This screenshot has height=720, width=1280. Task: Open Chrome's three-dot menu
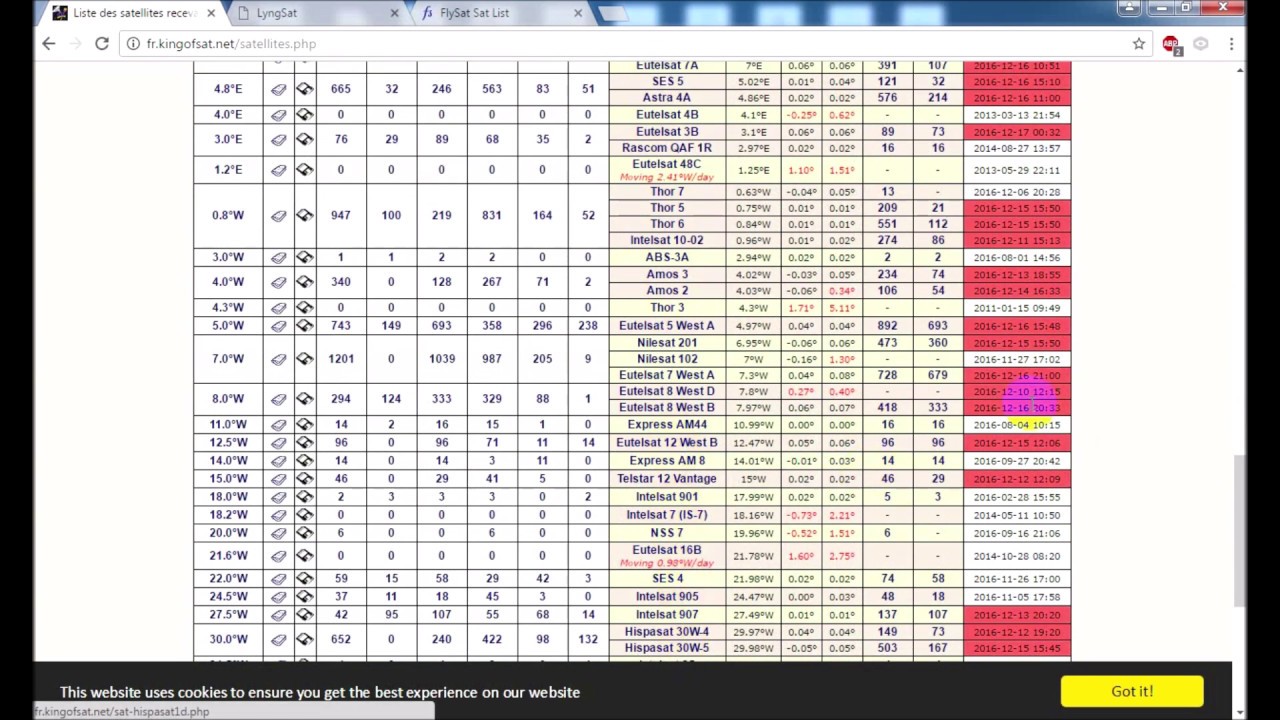pyautogui.click(x=1231, y=44)
